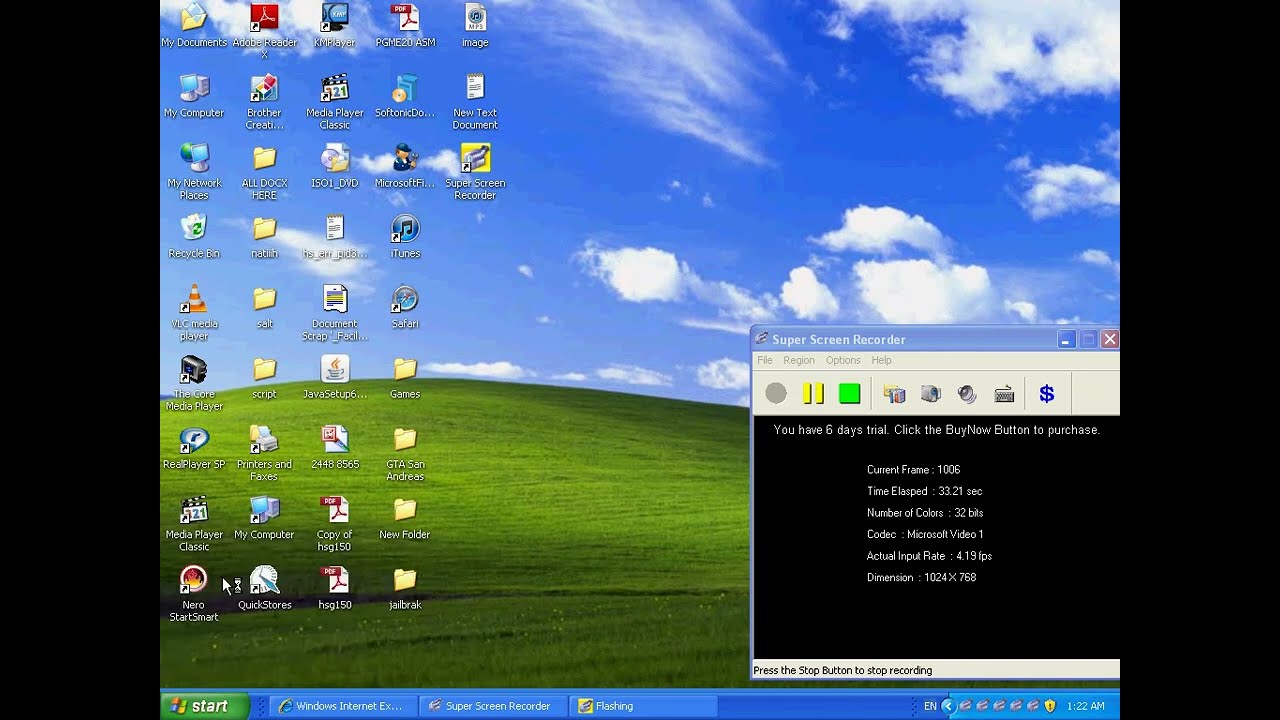
Task: Select the My Network Places icon
Action: point(194,172)
